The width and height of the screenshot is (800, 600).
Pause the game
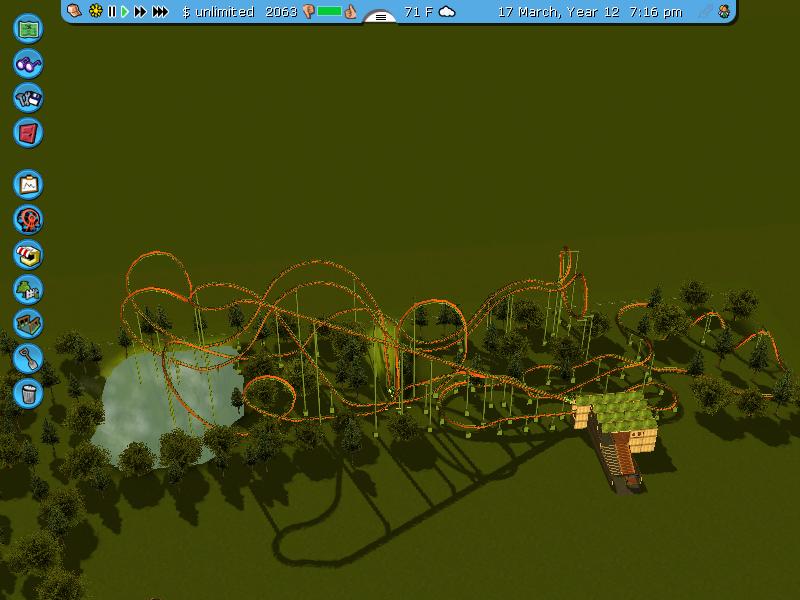click(x=112, y=11)
